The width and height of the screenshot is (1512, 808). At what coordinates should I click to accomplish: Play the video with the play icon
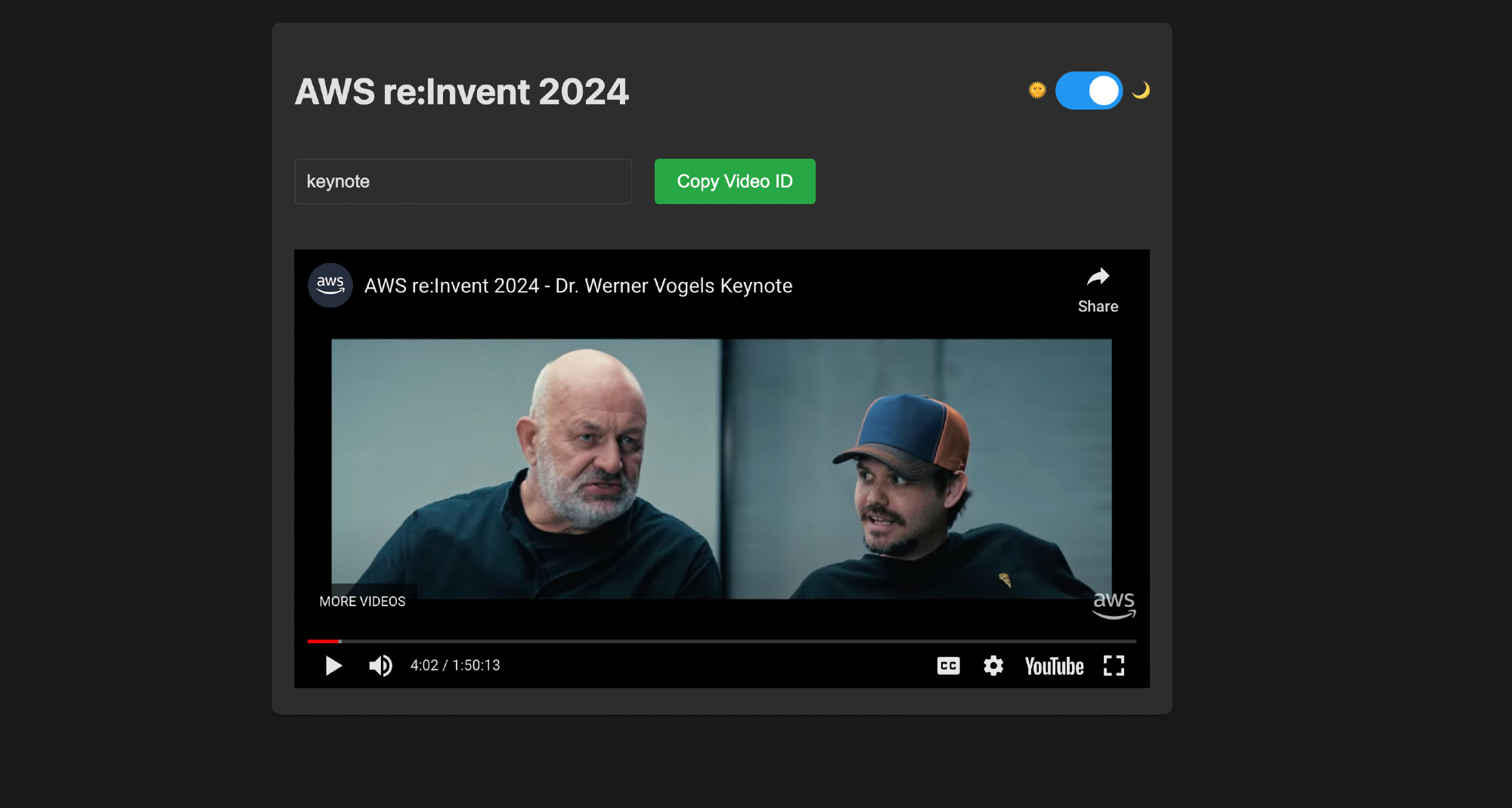pyautogui.click(x=333, y=666)
